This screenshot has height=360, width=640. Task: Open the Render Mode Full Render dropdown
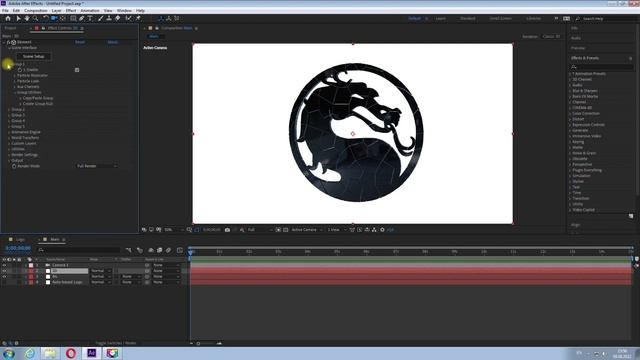[97, 167]
